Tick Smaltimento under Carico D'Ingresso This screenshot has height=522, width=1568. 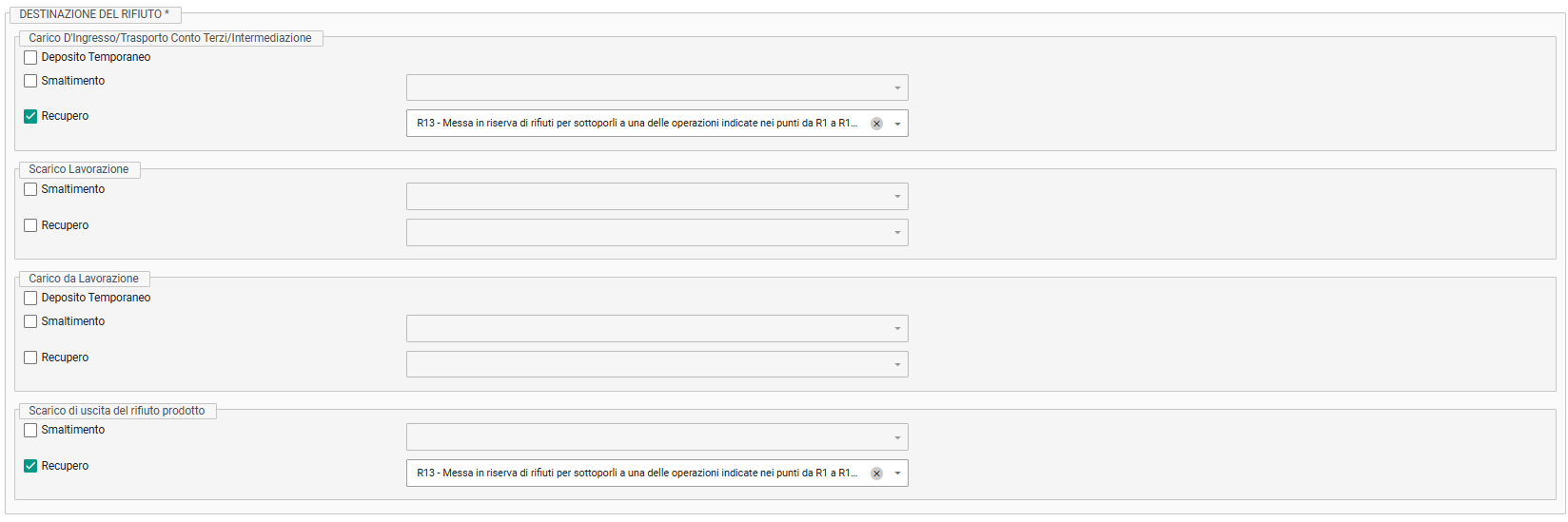tap(30, 81)
